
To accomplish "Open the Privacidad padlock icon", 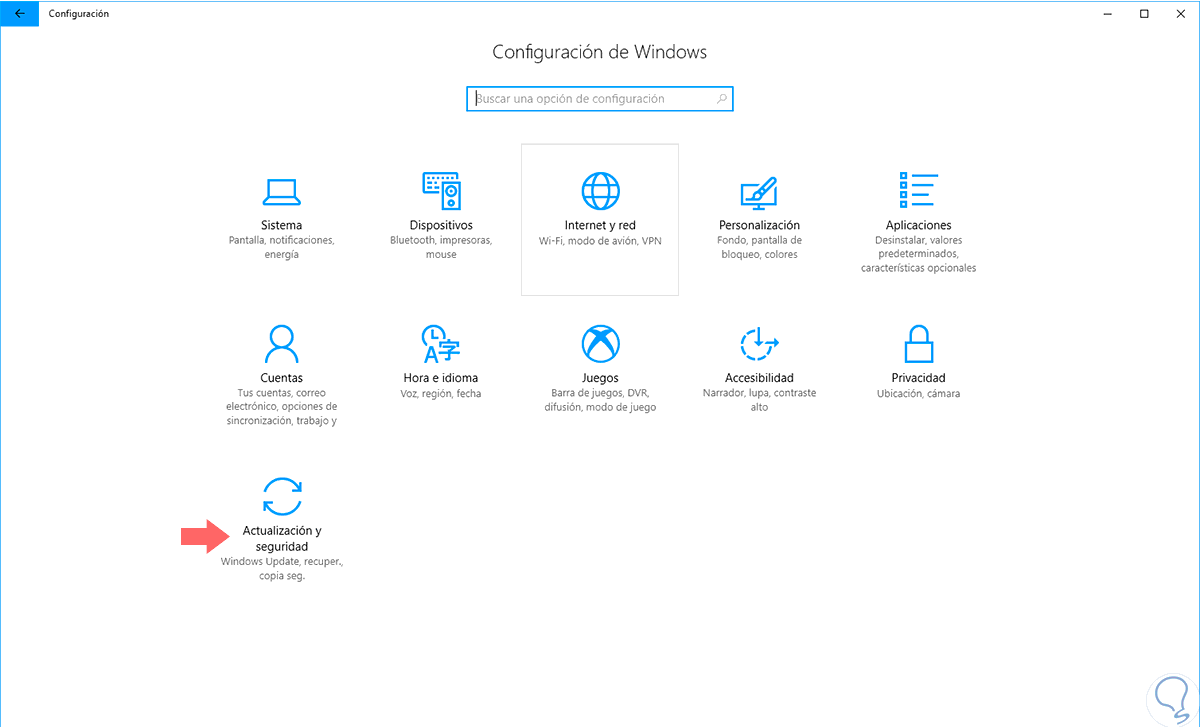I will tap(918, 343).
